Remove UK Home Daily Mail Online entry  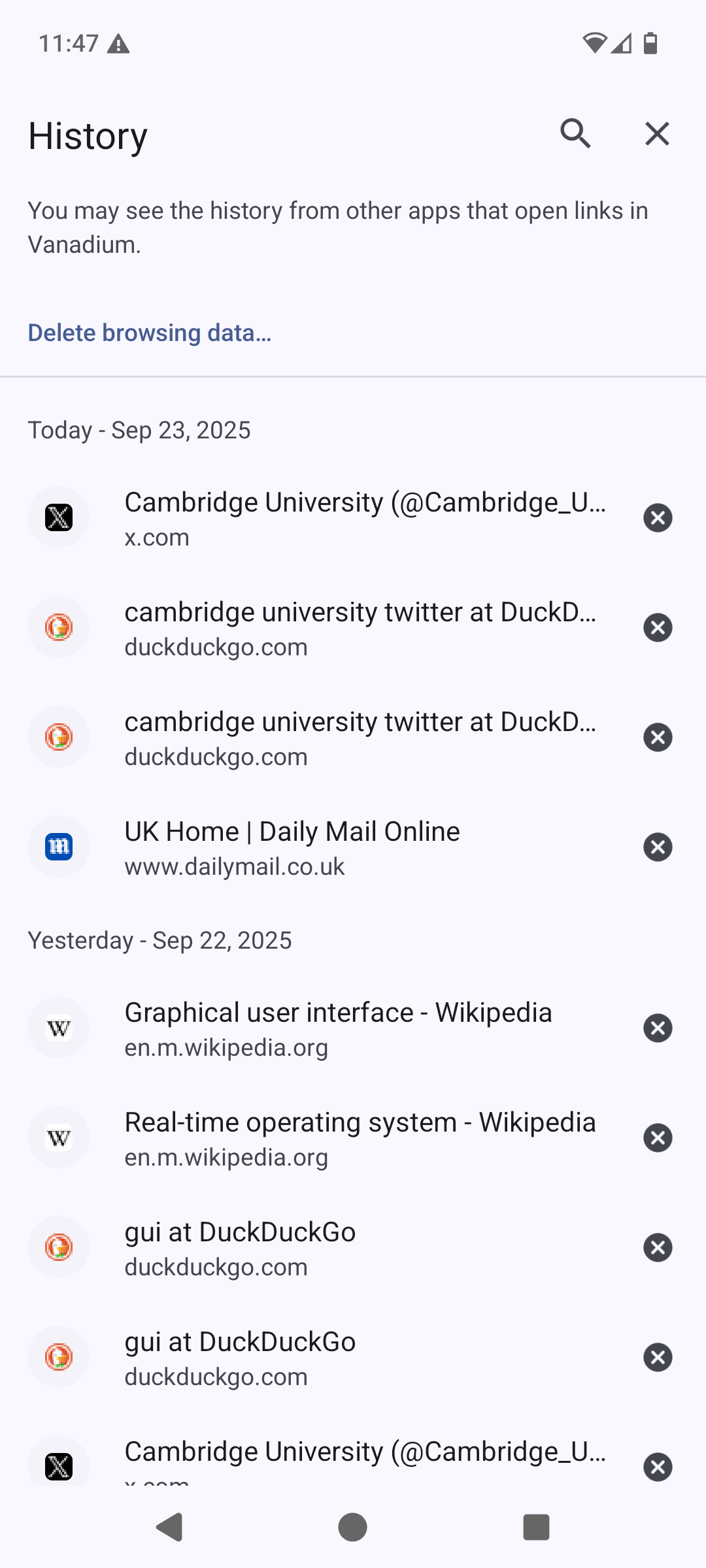coord(658,847)
